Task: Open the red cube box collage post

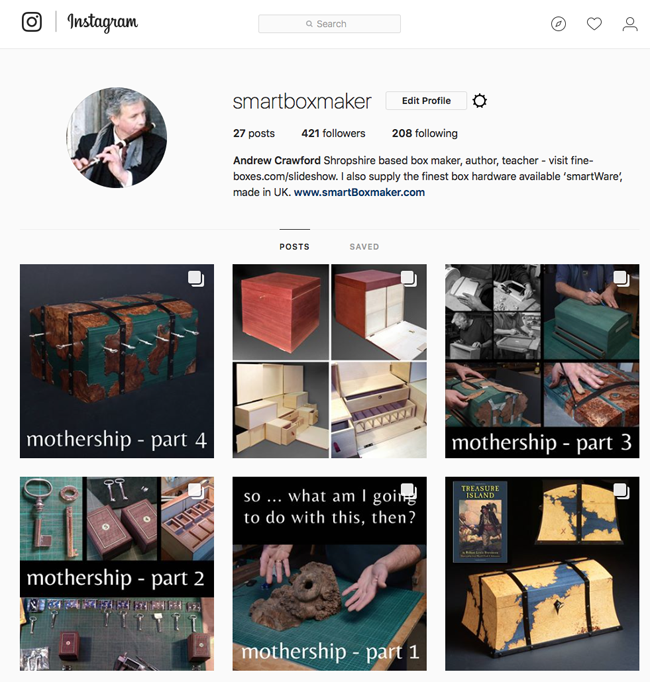Action: [x=329, y=361]
